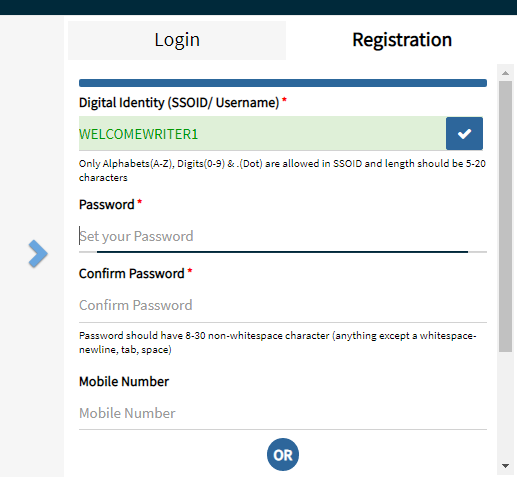Click the bold Confirm Password label
Image resolution: width=517 pixels, height=477 pixels.
[x=132, y=274]
